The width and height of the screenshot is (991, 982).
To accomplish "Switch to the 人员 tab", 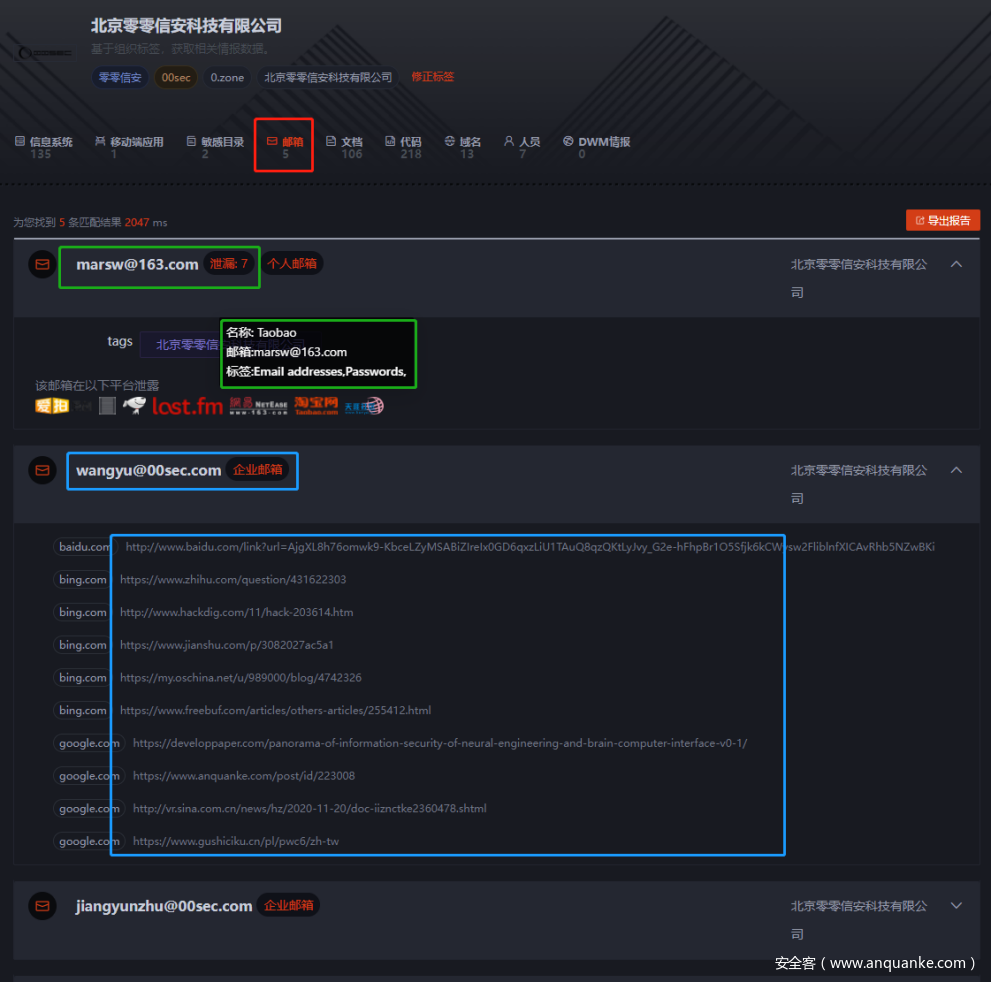I will click(x=522, y=147).
